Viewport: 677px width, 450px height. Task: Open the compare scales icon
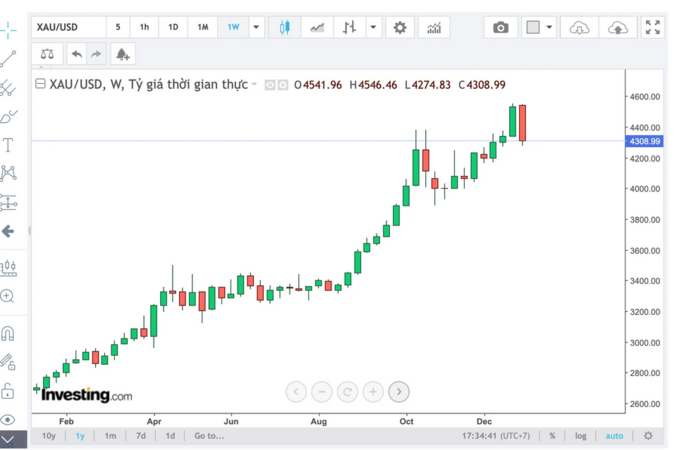(x=47, y=54)
